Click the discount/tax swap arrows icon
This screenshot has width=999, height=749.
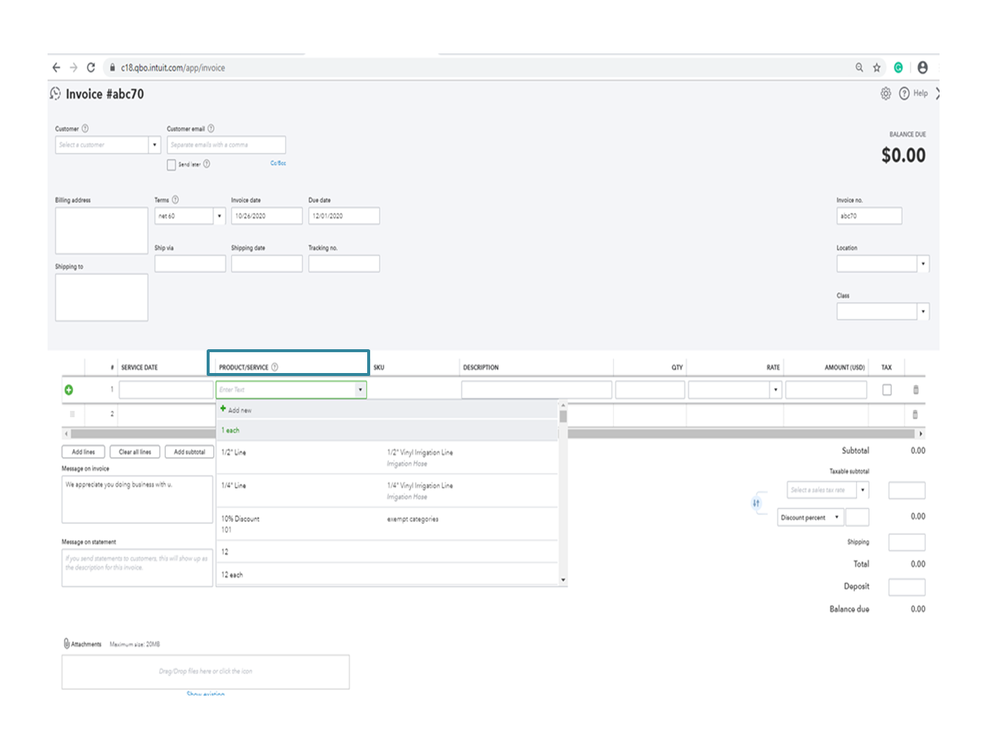click(756, 503)
